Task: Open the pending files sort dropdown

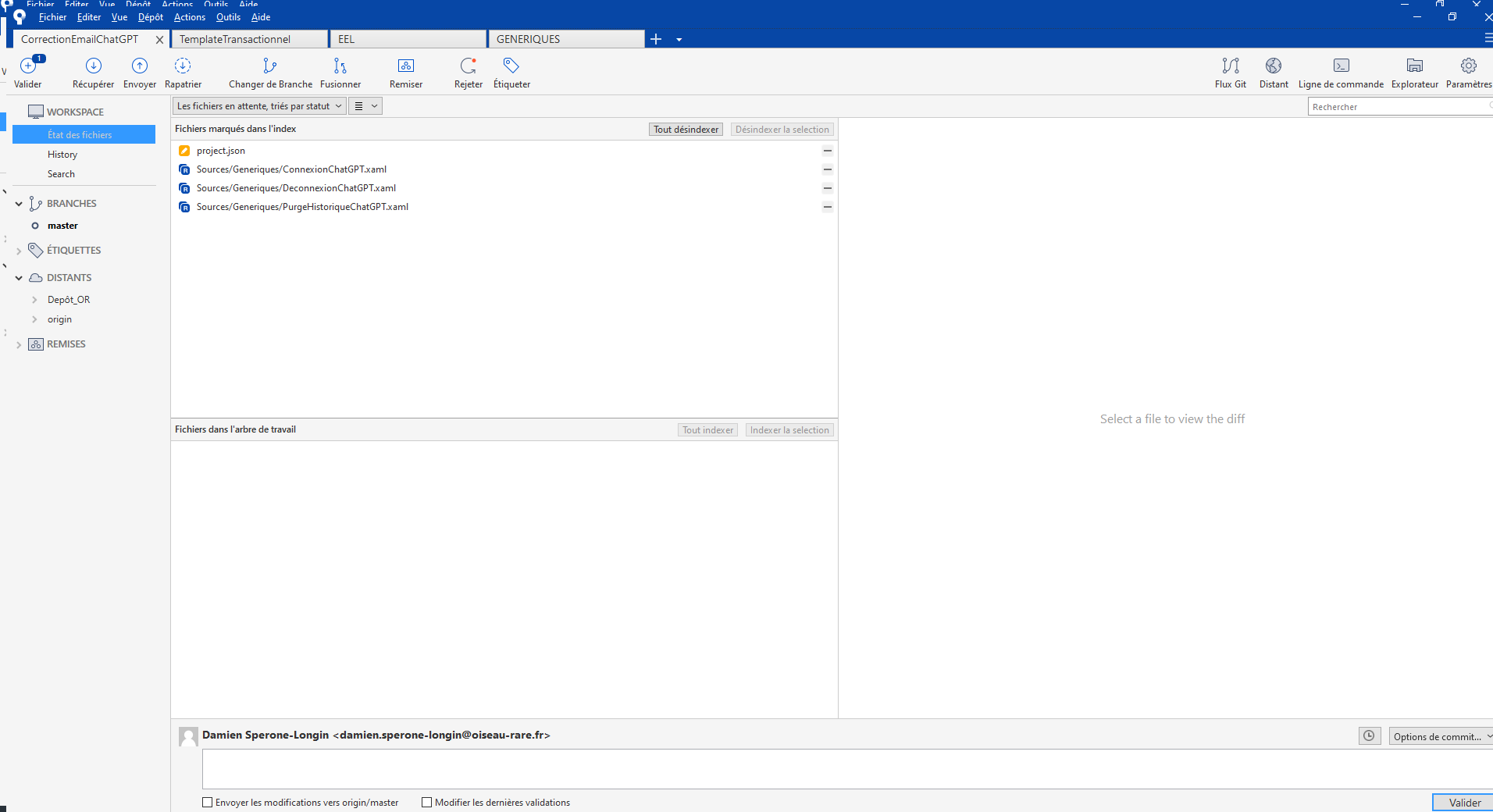Action: [x=259, y=106]
